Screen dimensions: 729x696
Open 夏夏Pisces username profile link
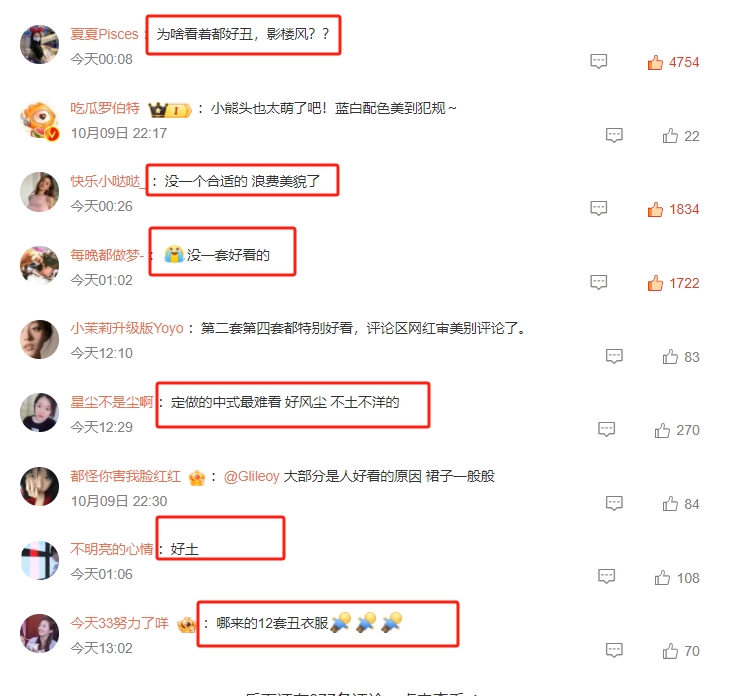click(105, 34)
